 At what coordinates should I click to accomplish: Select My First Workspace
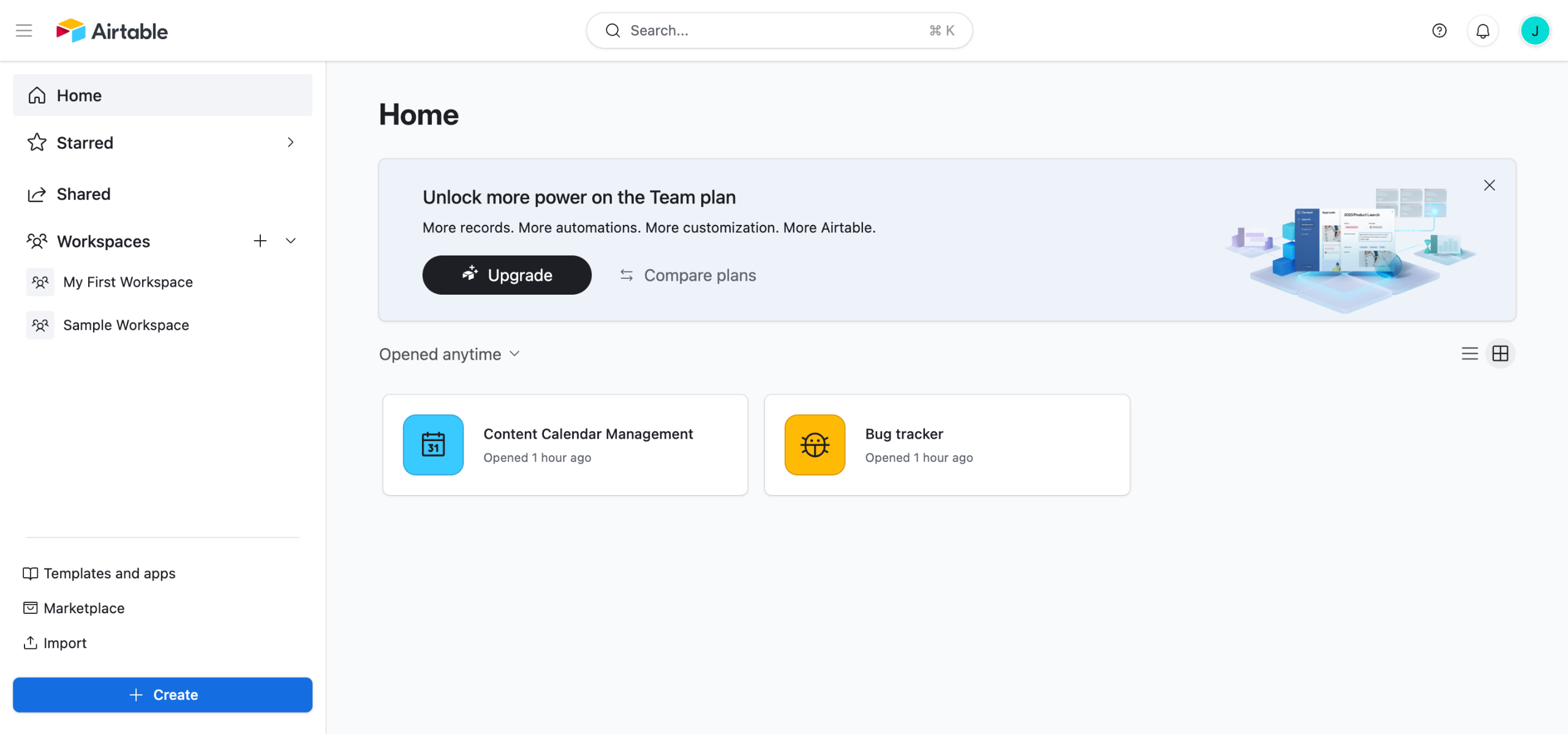click(127, 282)
